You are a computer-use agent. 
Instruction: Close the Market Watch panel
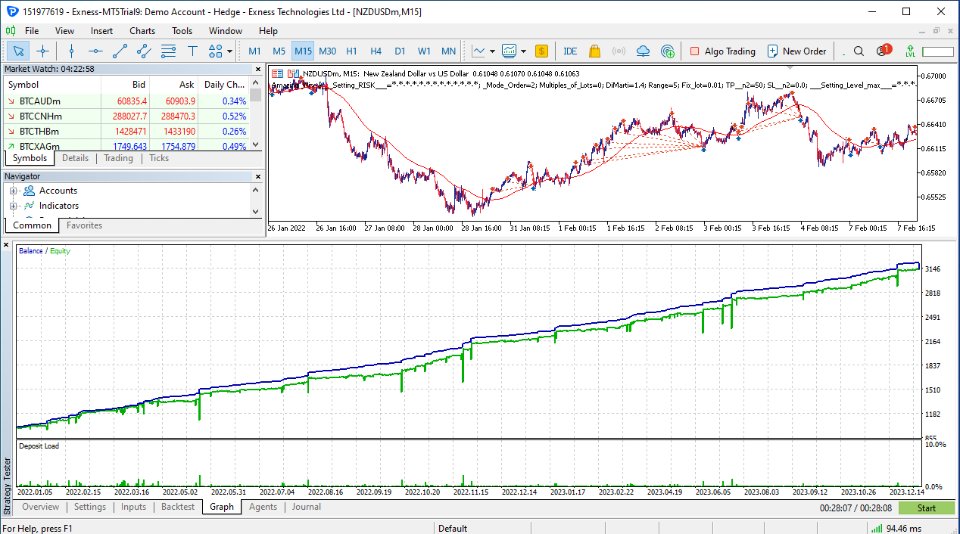point(258,69)
